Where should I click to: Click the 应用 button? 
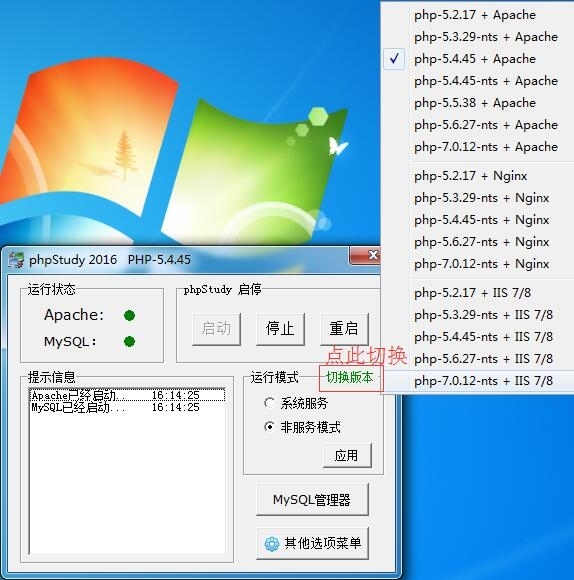pos(347,455)
